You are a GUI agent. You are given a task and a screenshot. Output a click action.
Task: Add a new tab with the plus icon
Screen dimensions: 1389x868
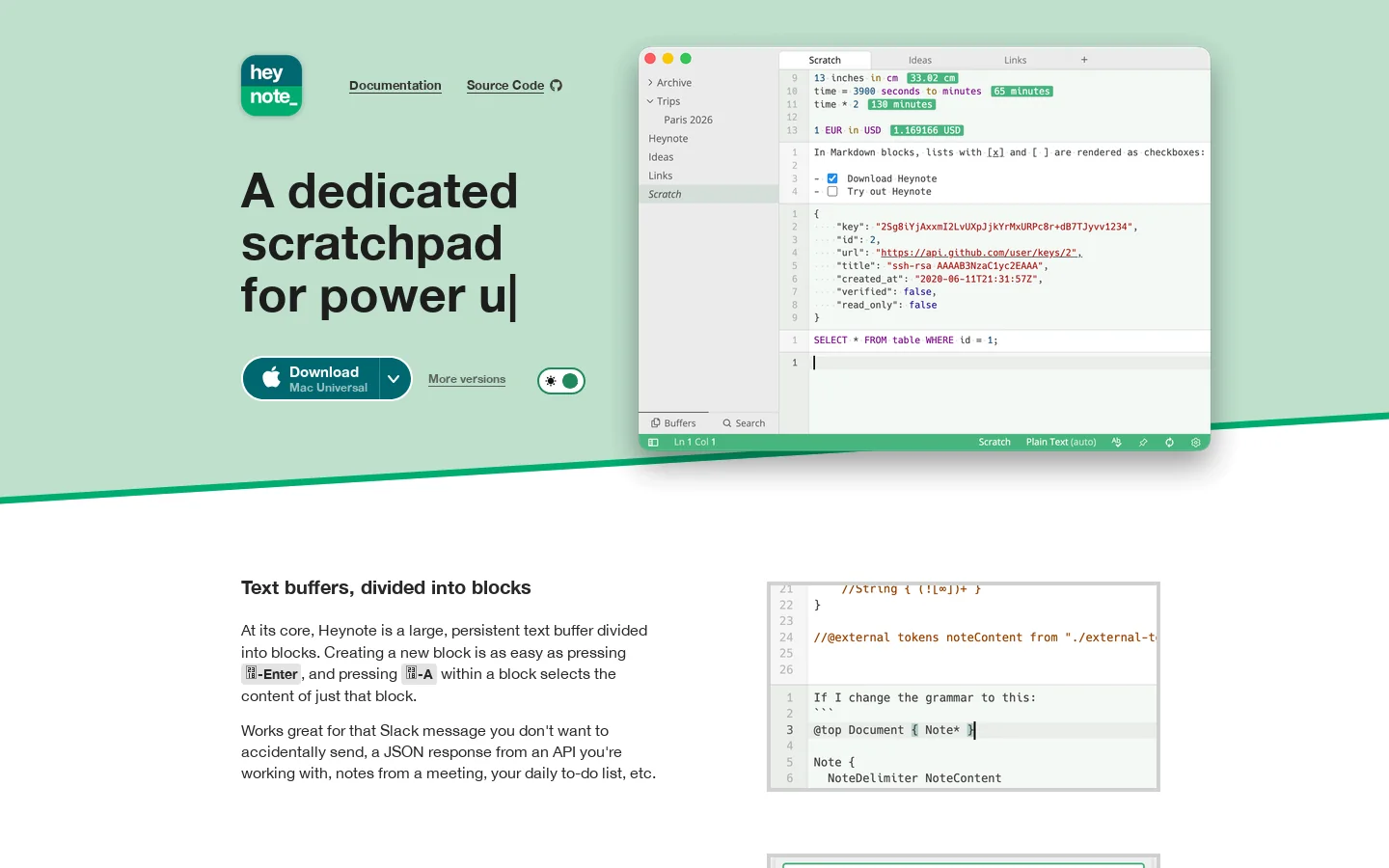point(1084,60)
